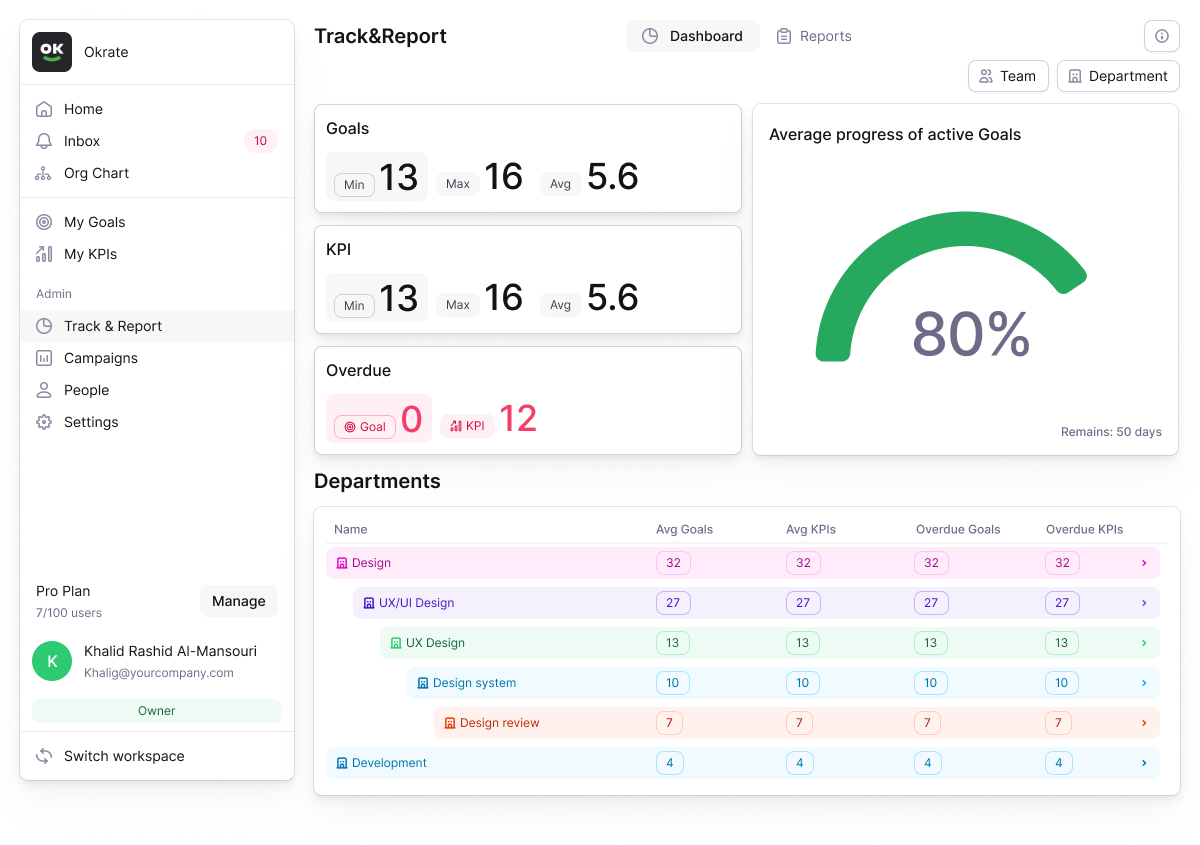The height and width of the screenshot is (845, 1200).
Task: Open My Goals via the target icon
Action: [x=45, y=222]
